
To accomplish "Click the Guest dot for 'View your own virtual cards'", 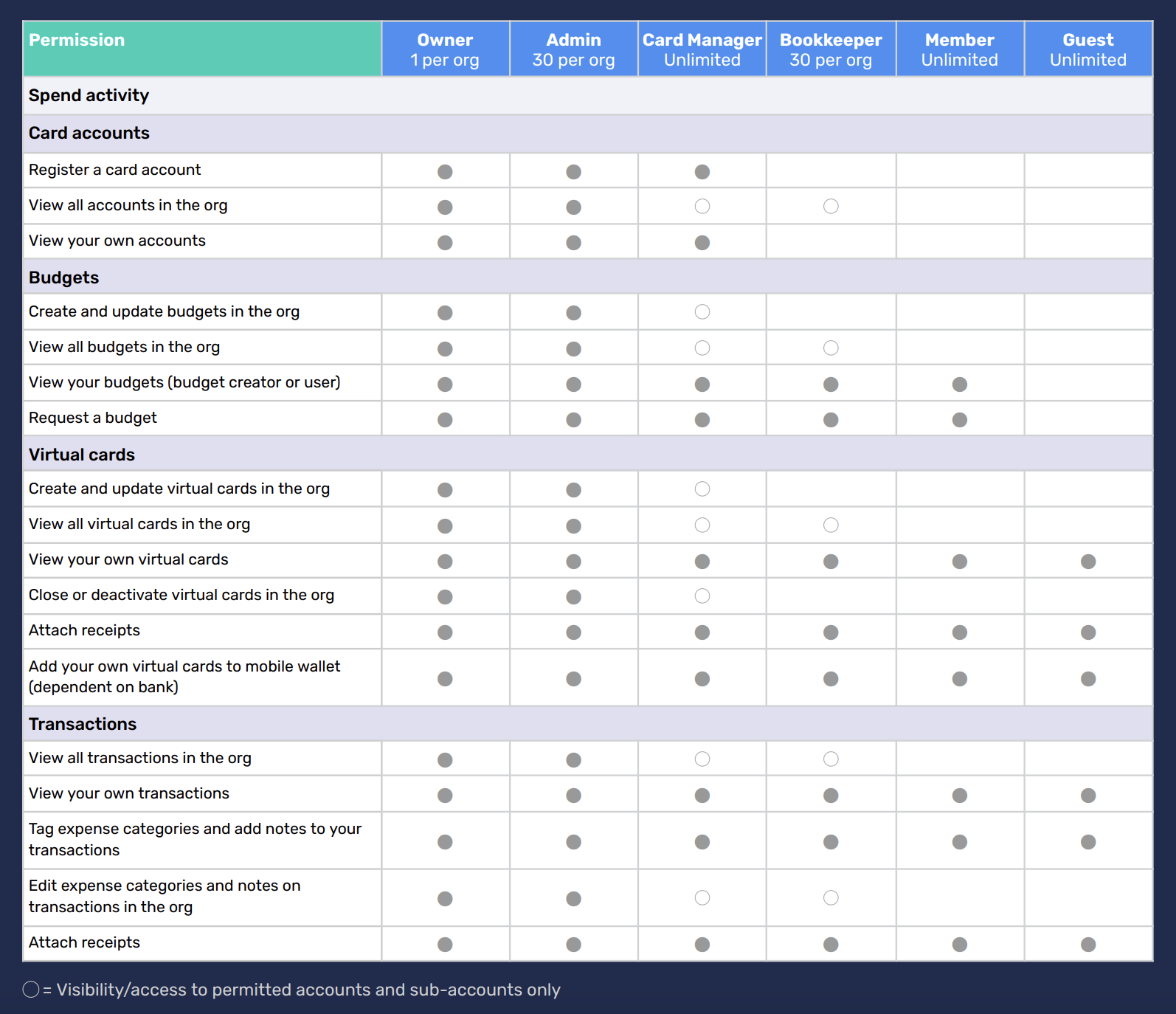I will tap(1088, 562).
